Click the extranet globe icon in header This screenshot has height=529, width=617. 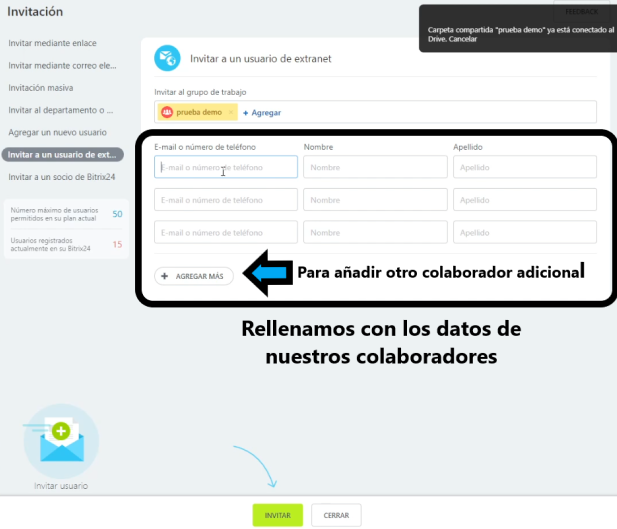167,58
